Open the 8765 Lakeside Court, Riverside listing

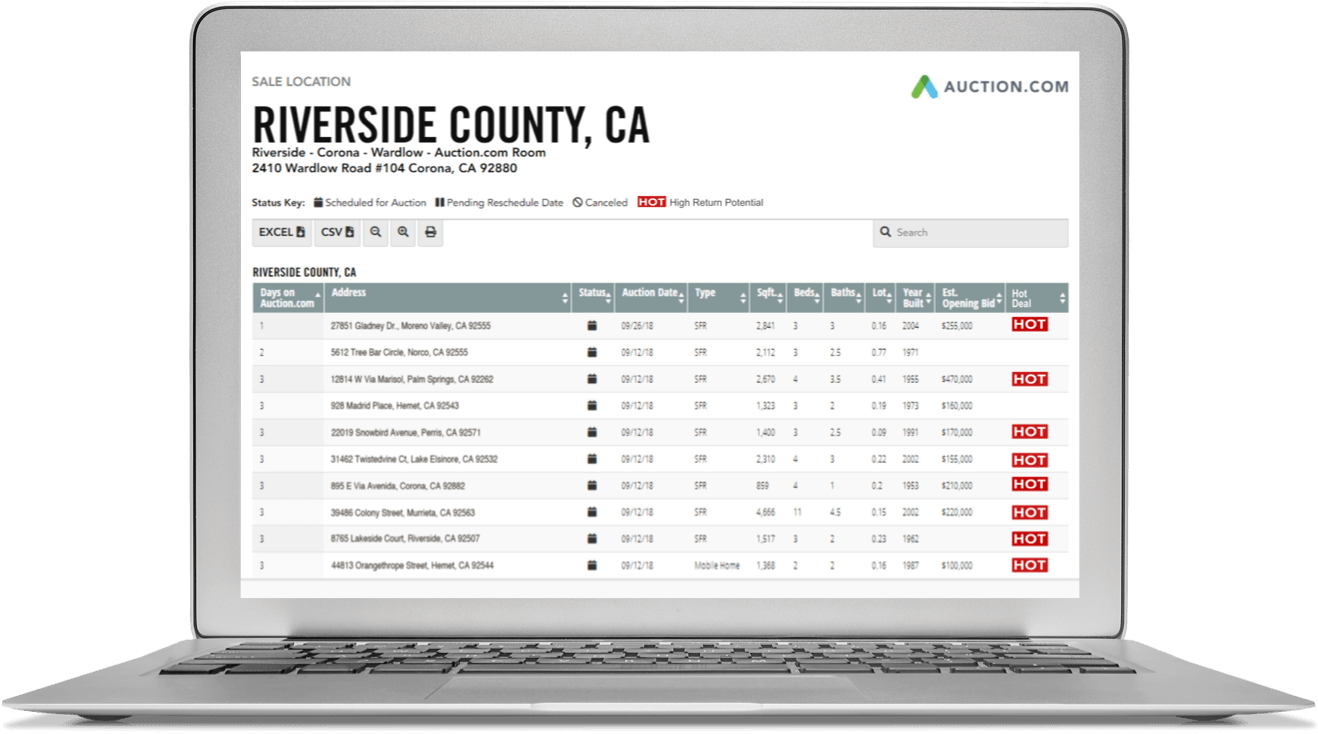[405, 539]
